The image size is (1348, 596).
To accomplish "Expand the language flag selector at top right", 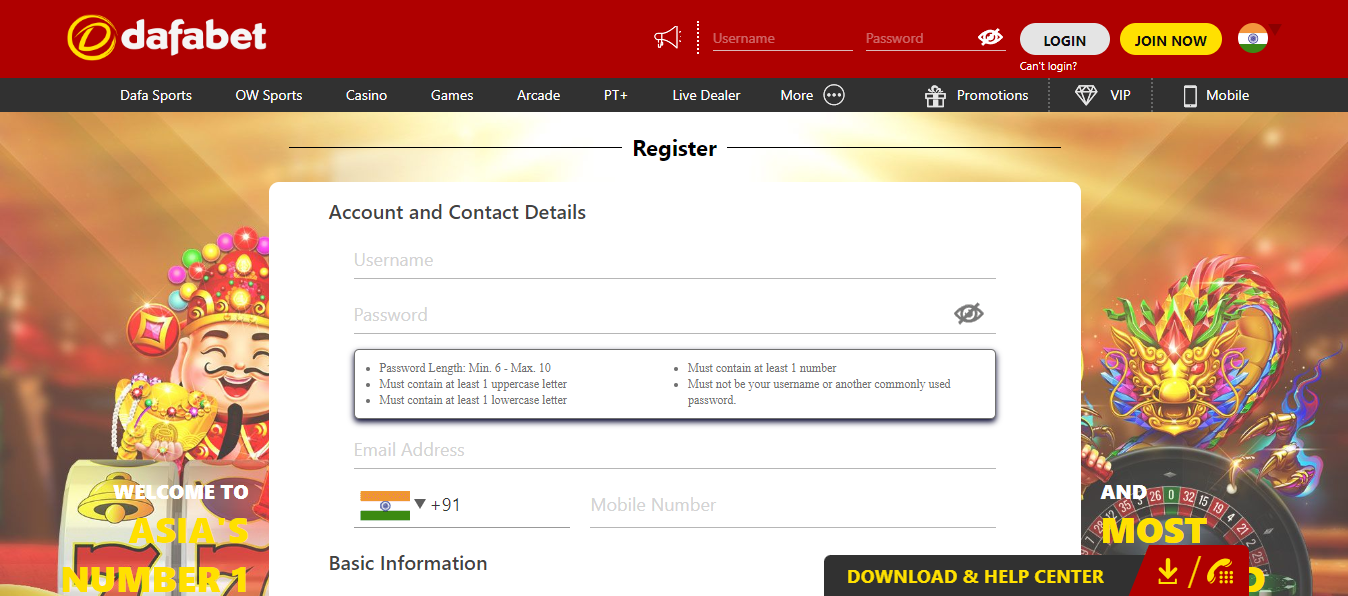I will (1257, 37).
